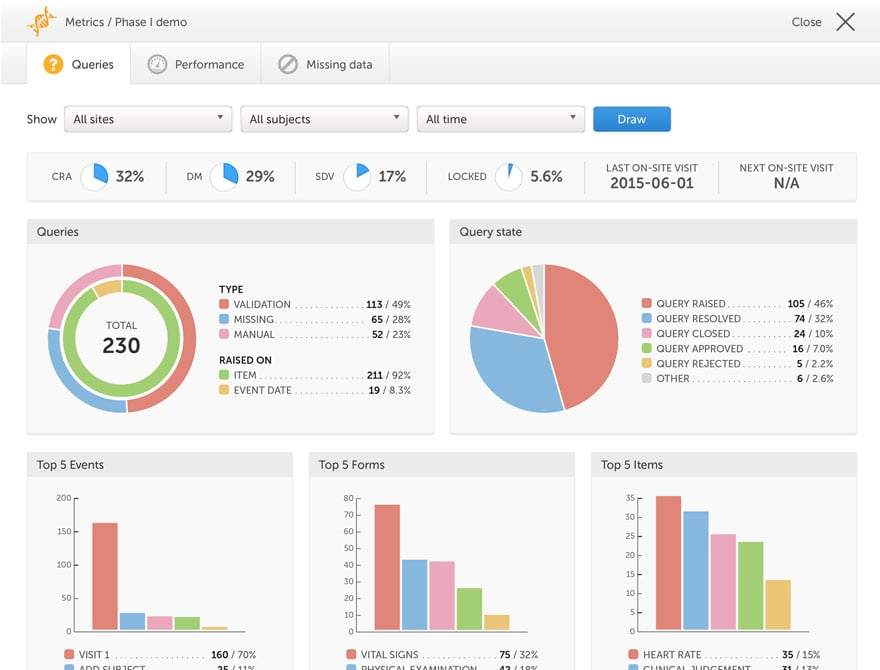Open the All sites dropdown
880x670 pixels.
pyautogui.click(x=148, y=119)
